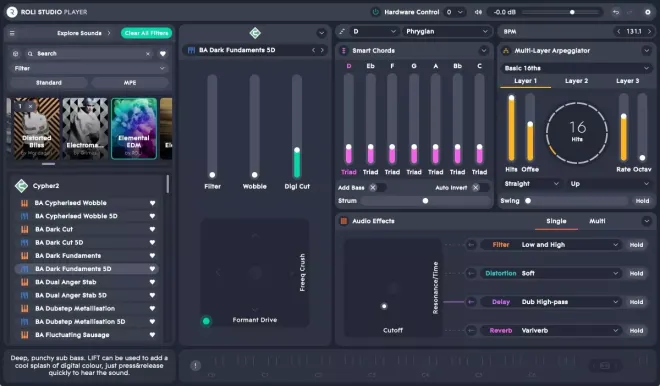Unfavorite BA Dark Fundaments 5D heart
Image resolution: width=660 pixels, height=386 pixels.
tap(152, 269)
